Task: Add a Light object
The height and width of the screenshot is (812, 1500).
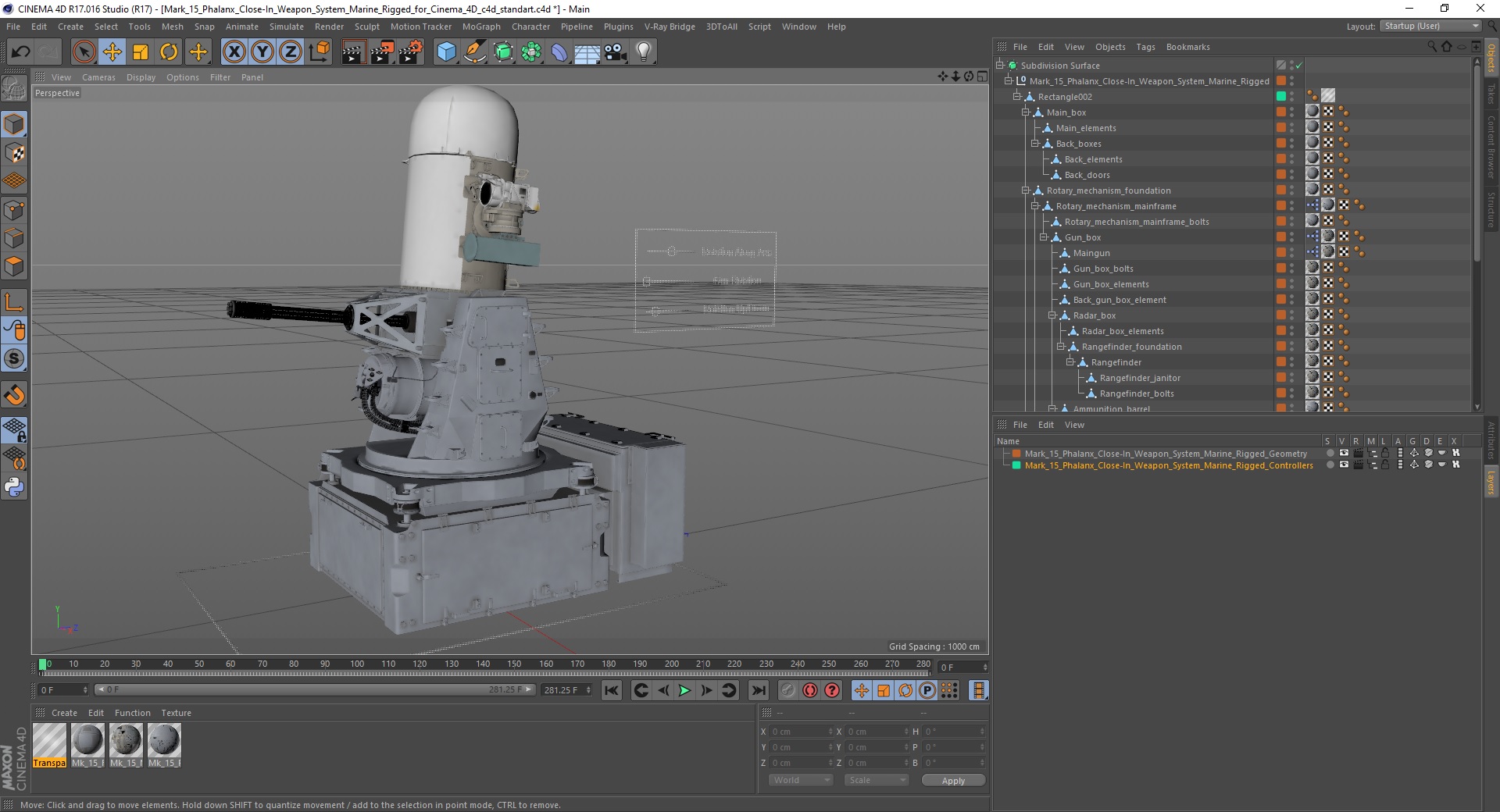Action: click(643, 52)
